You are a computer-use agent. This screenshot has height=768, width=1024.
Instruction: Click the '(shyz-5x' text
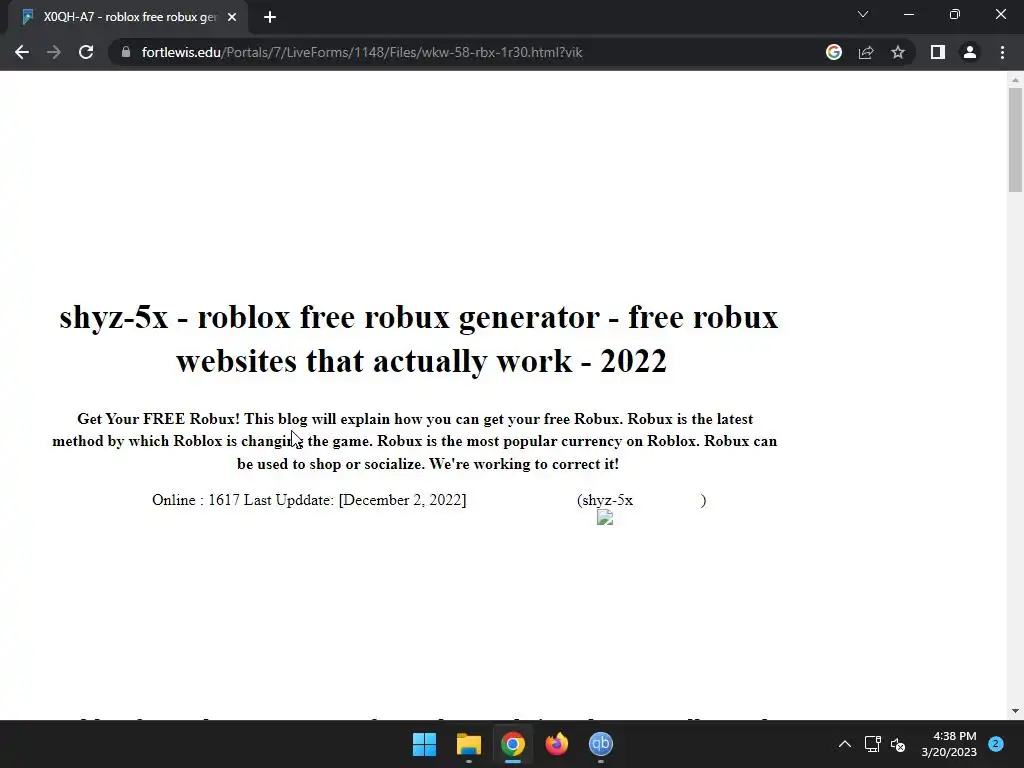tap(605, 500)
